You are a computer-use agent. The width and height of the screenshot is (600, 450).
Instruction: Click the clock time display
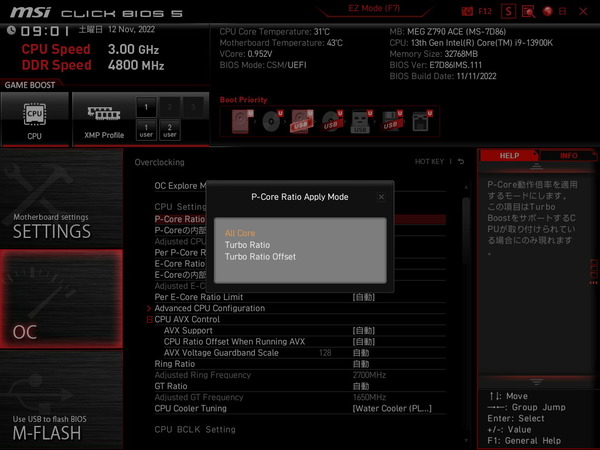pos(45,31)
